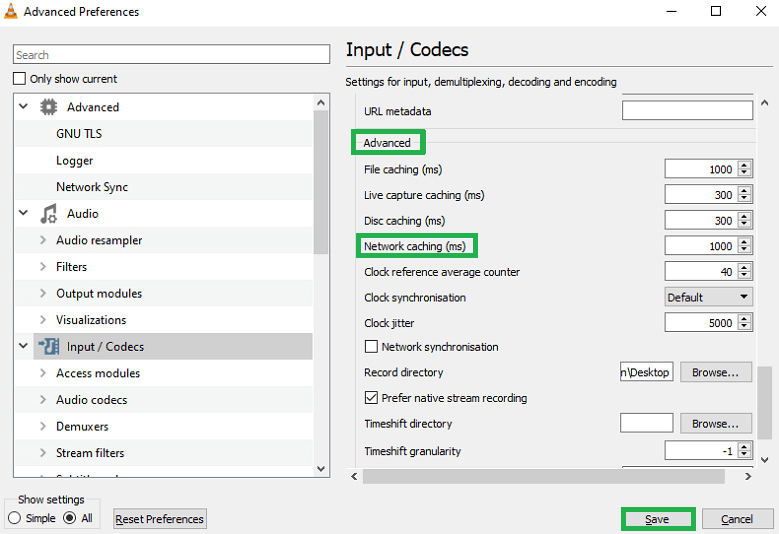The width and height of the screenshot is (779, 534).
Task: Expand the Audio codecs node
Action: click(43, 399)
